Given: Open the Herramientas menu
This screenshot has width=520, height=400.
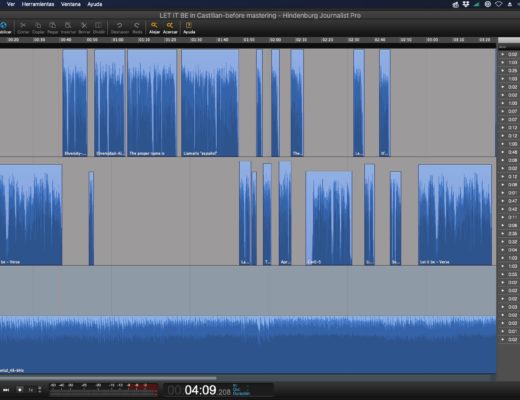Looking at the screenshot, I should [x=38, y=4].
